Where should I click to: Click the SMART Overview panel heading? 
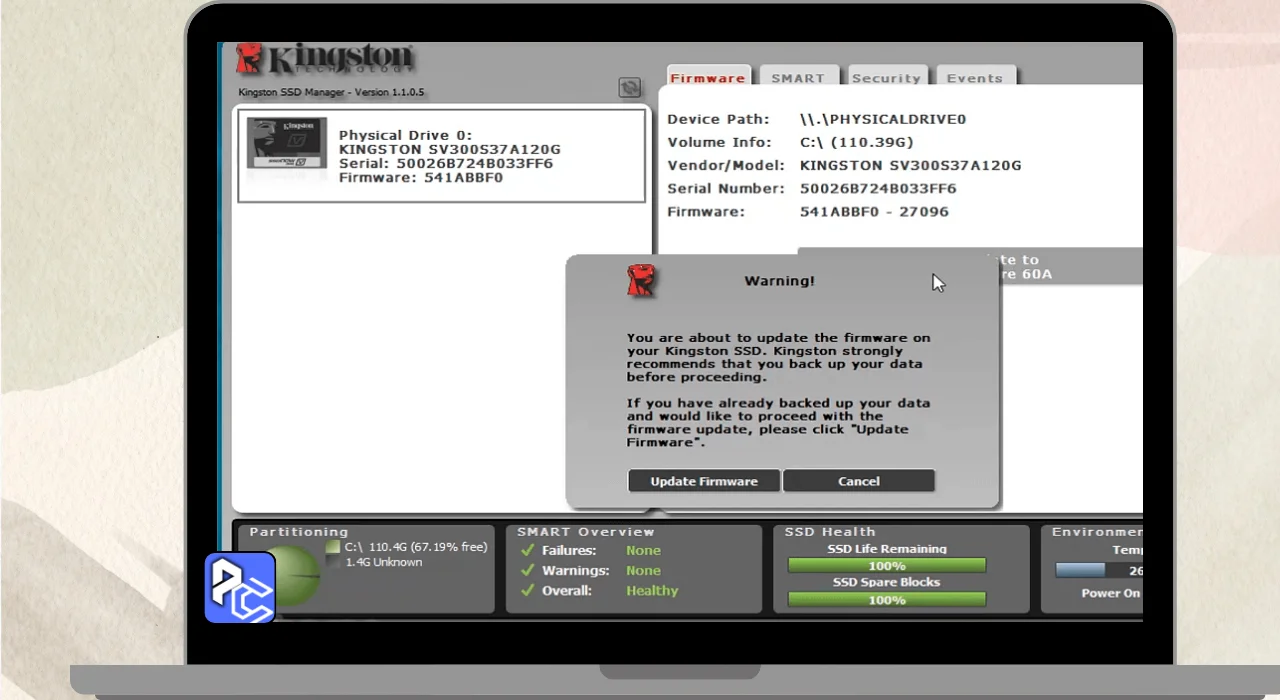586,532
